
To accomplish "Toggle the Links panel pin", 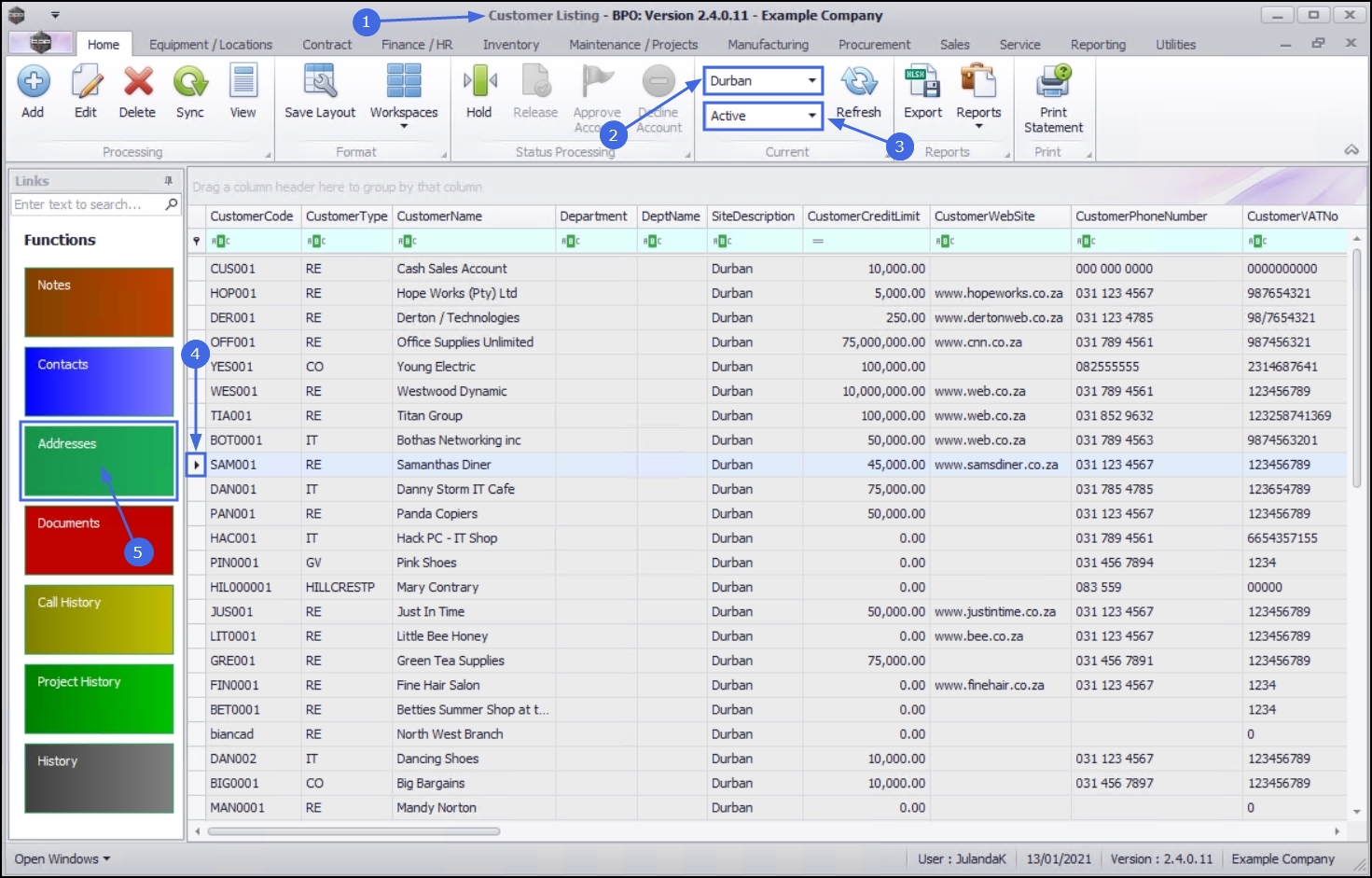I will click(x=169, y=181).
